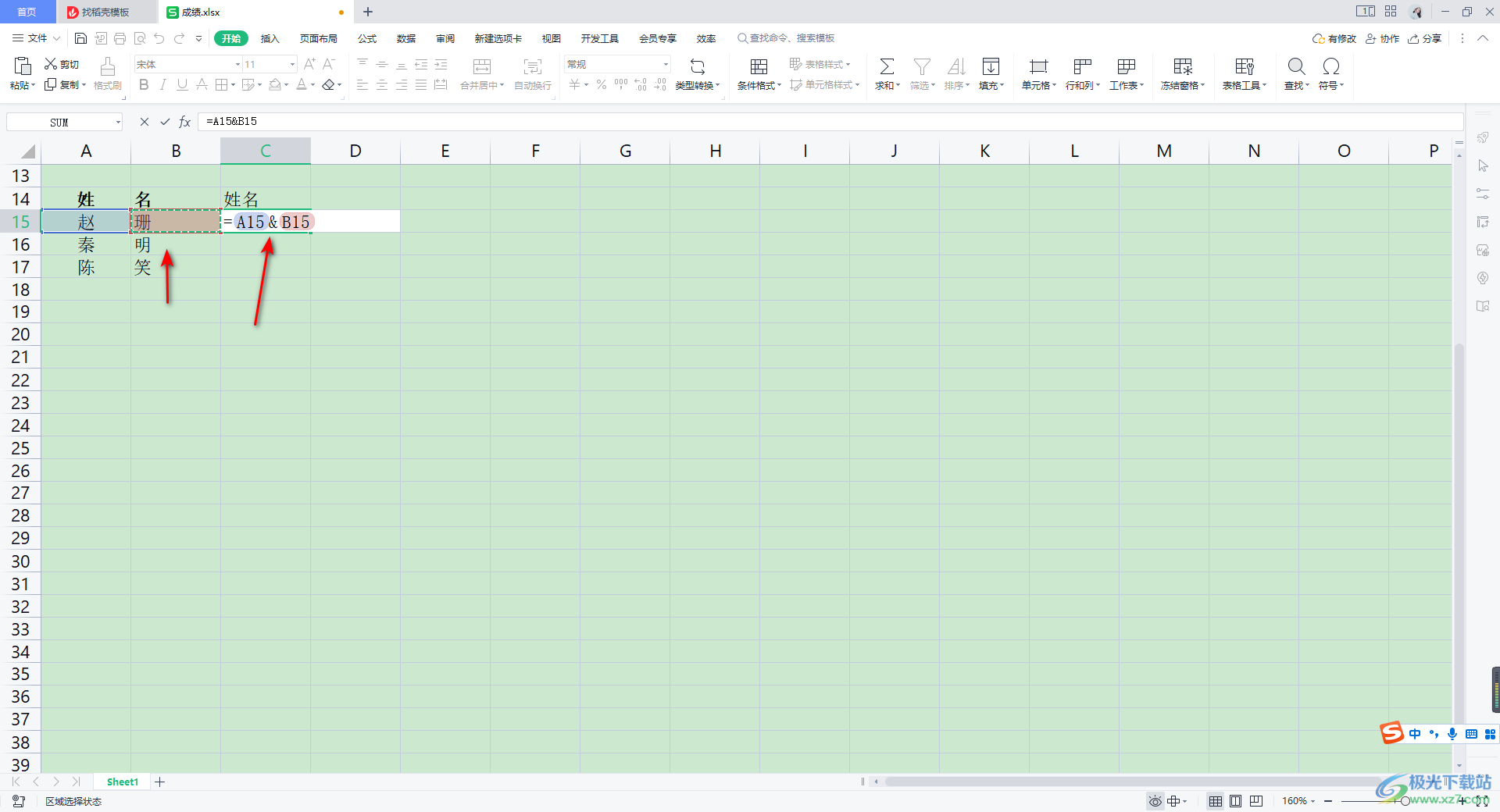This screenshot has width=1500, height=812.
Task: Click the Fill (填充) icon
Action: [x=991, y=66]
